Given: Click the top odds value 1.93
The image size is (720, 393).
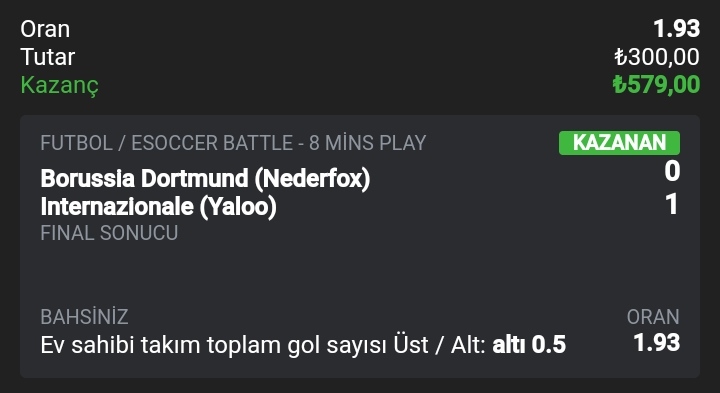Looking at the screenshot, I should pos(677,29).
